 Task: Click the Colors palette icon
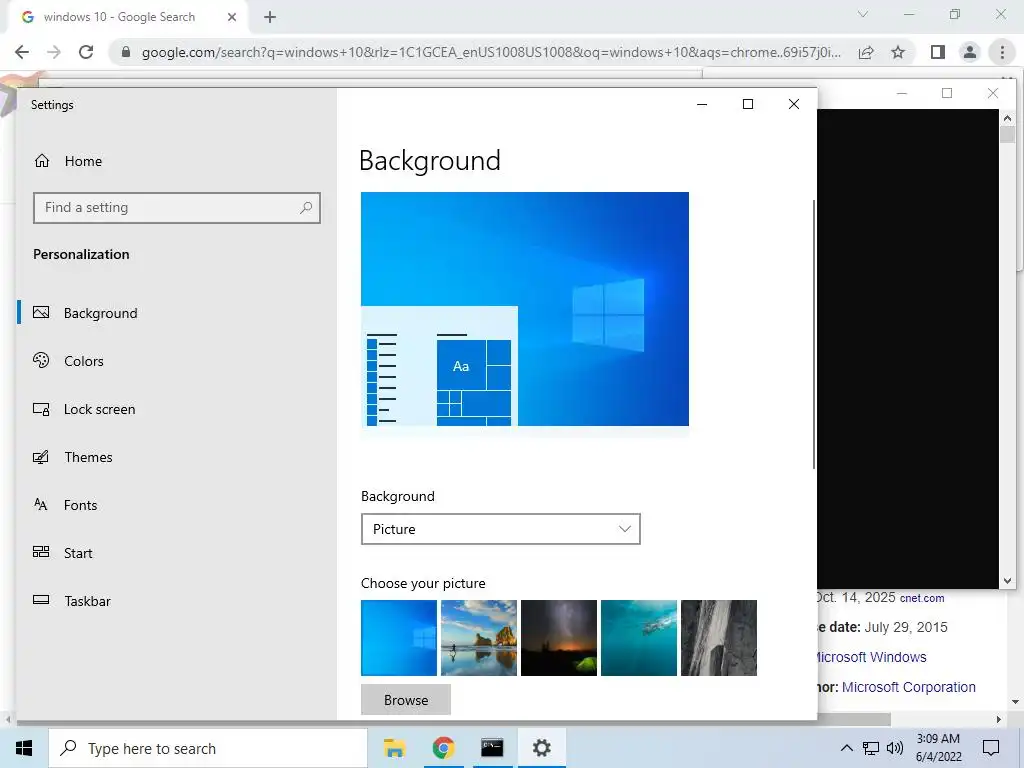[41, 360]
